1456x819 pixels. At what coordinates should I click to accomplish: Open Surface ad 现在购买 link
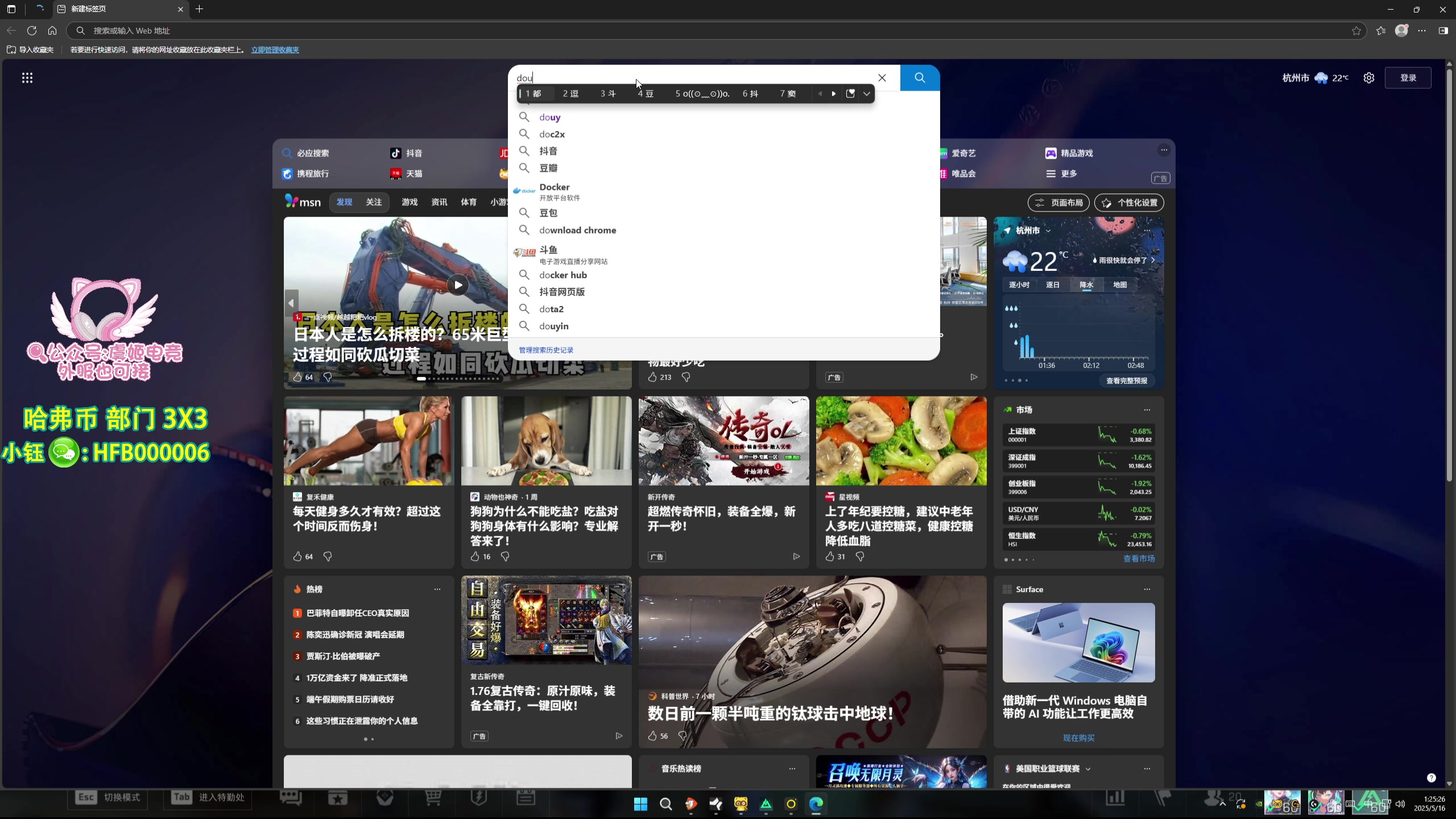point(1079,738)
